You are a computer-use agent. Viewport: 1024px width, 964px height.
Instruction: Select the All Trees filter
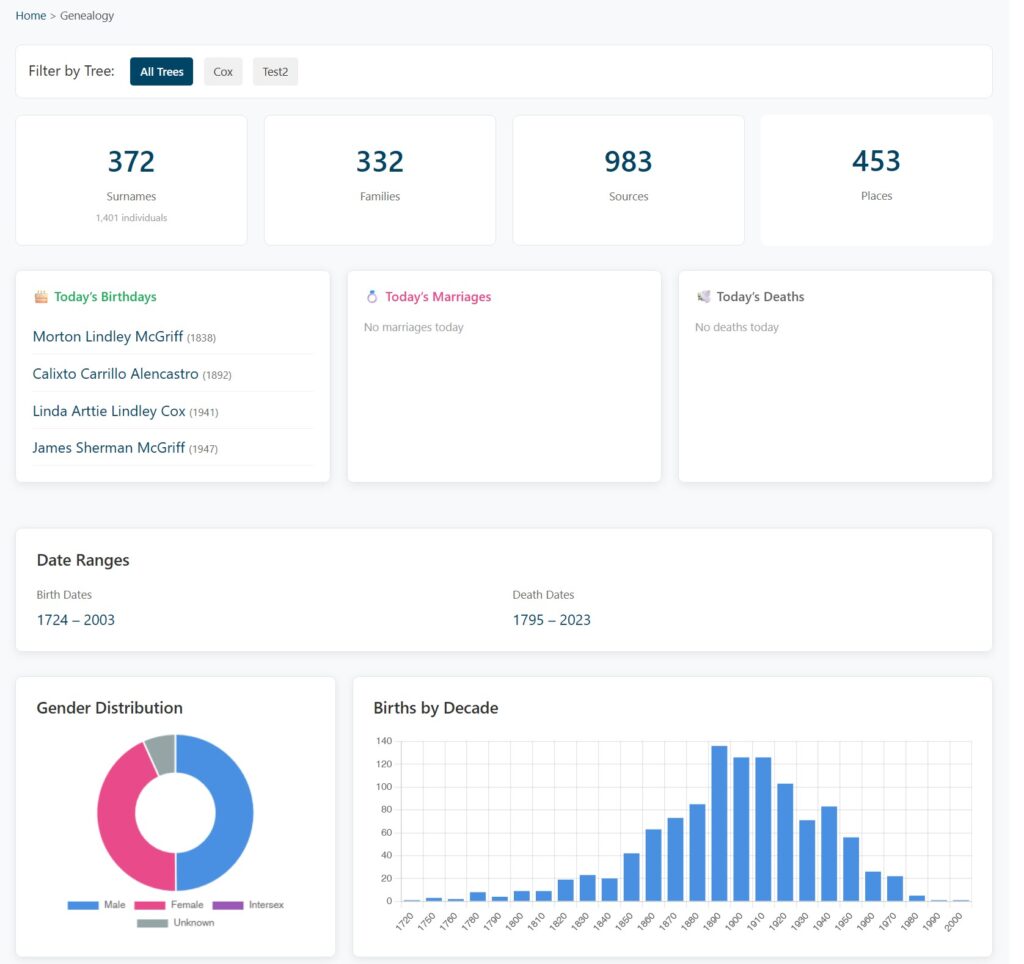(x=161, y=72)
